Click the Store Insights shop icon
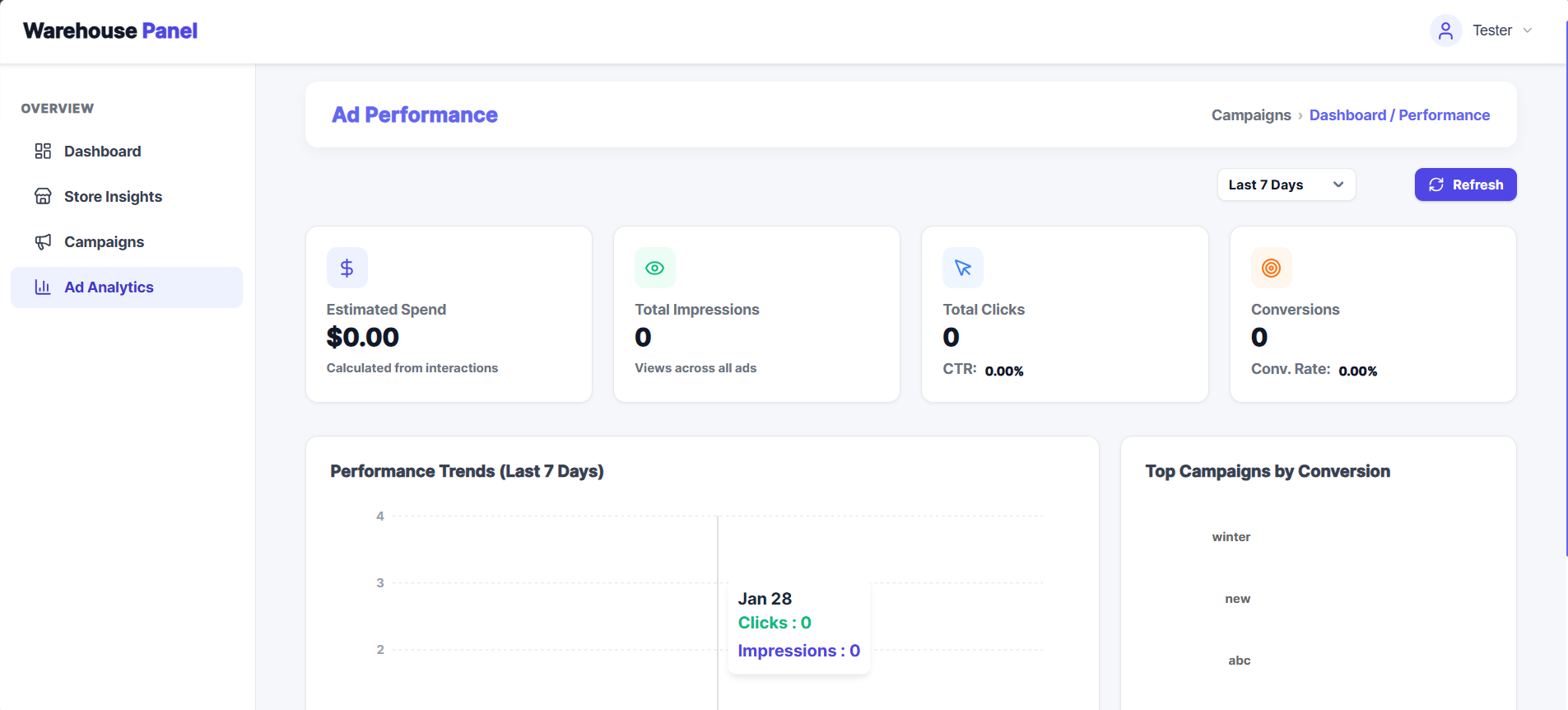The width and height of the screenshot is (1568, 710). [43, 197]
